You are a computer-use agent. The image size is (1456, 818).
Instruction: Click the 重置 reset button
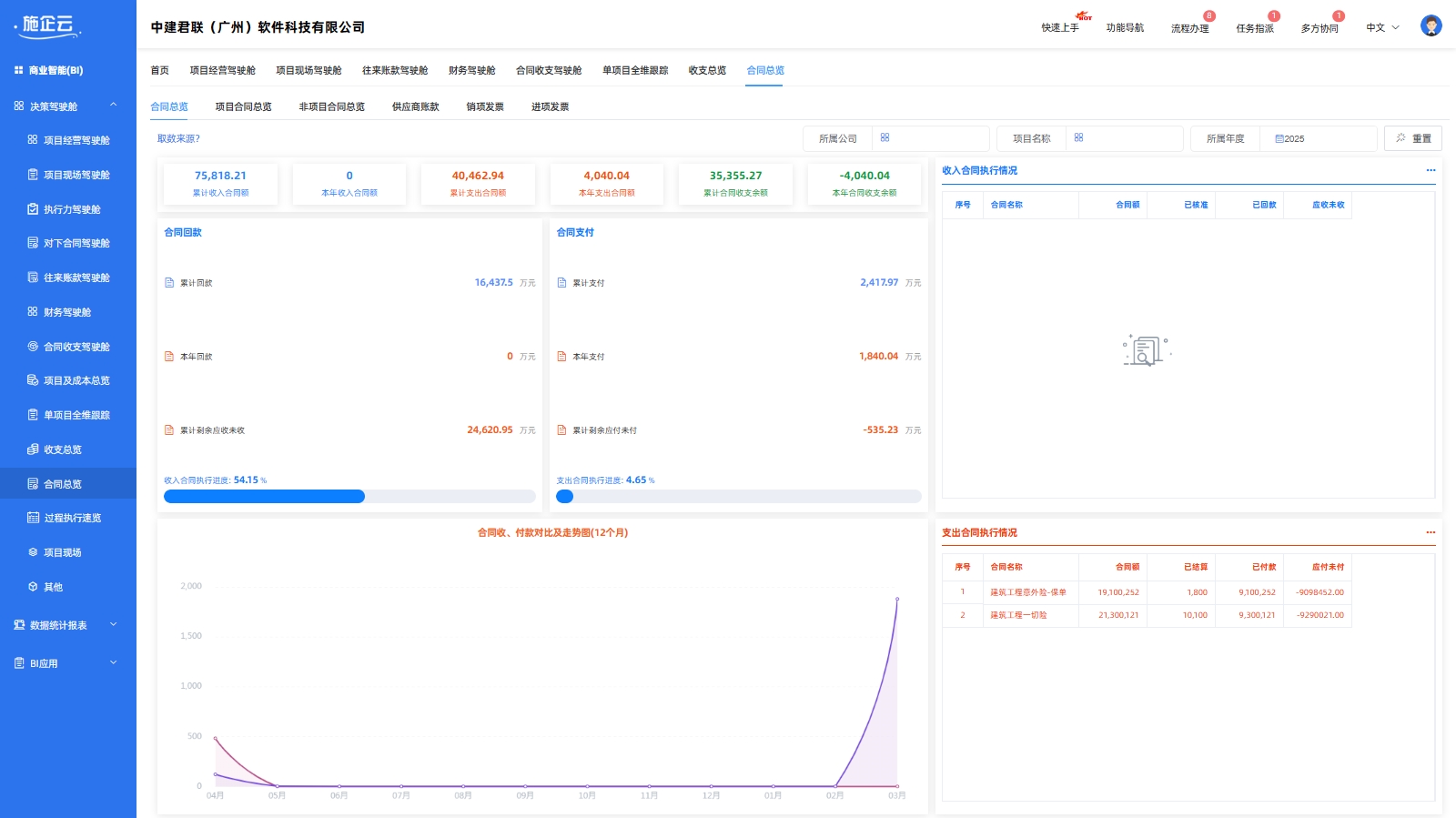pos(1412,138)
